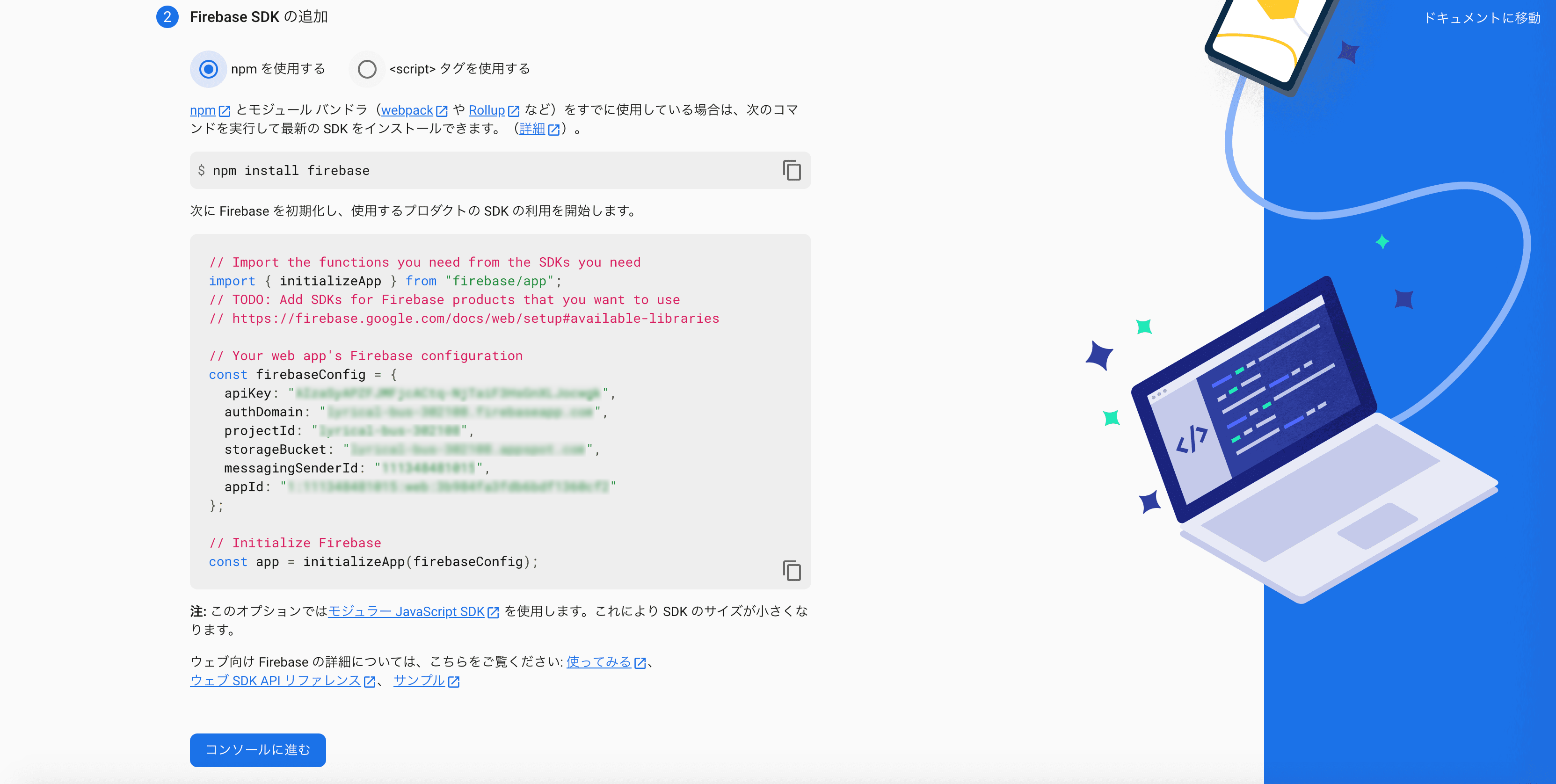Click the step 2 numbered circle indicator
Image resolution: width=1556 pixels, height=784 pixels.
(x=167, y=17)
